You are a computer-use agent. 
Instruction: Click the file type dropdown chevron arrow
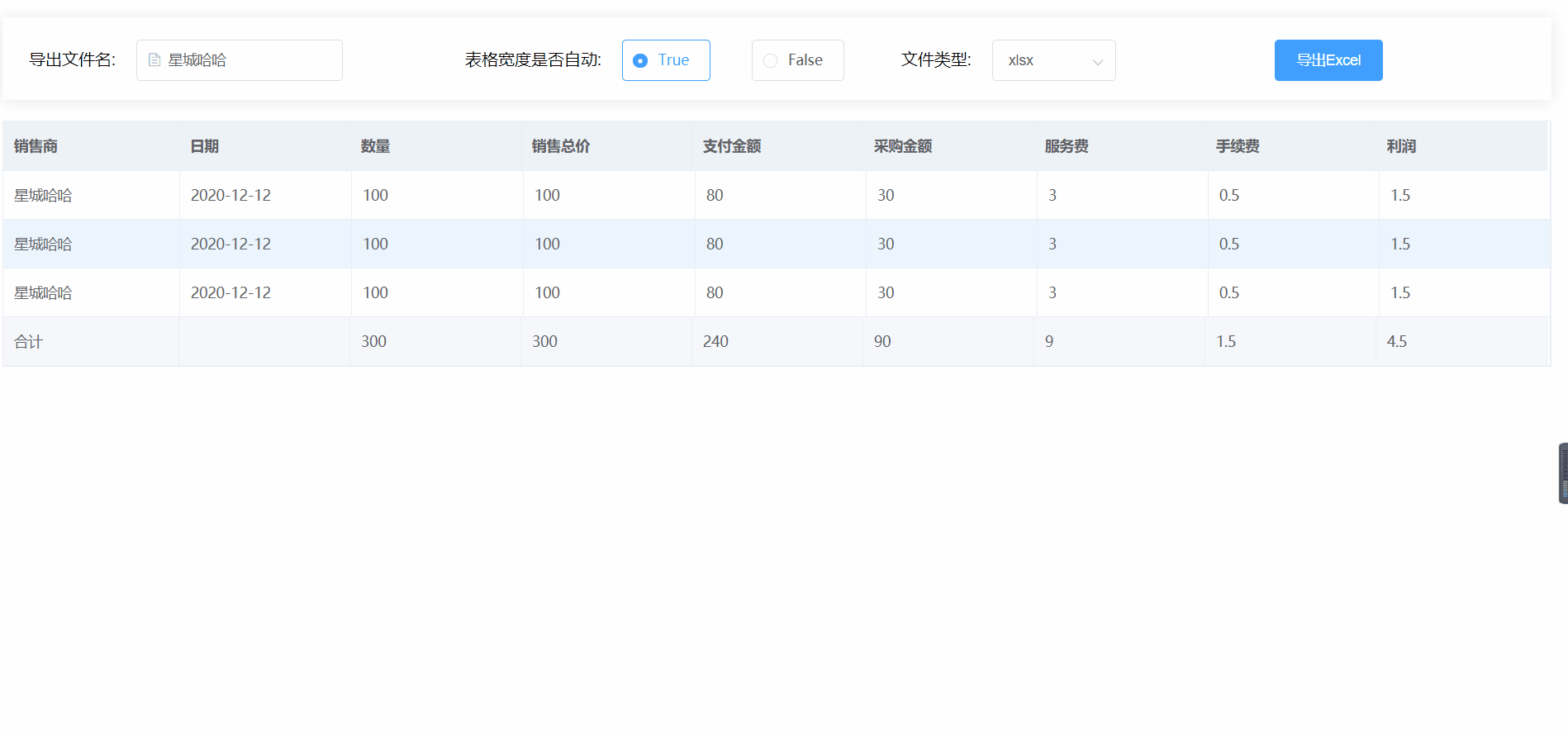(x=1097, y=61)
